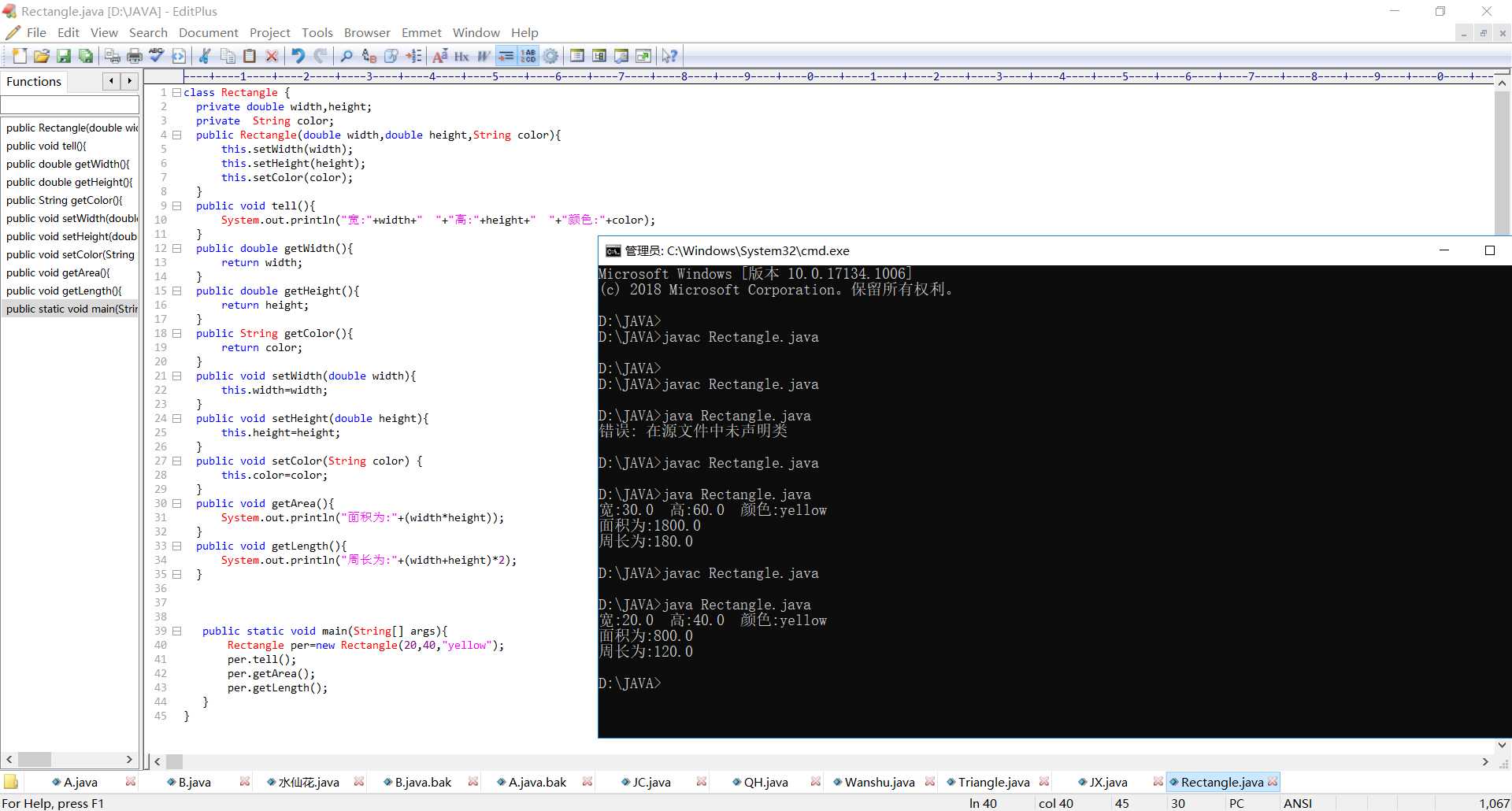Click the Functions panel previous arrow button
The height and width of the screenshot is (811, 1512).
point(112,81)
